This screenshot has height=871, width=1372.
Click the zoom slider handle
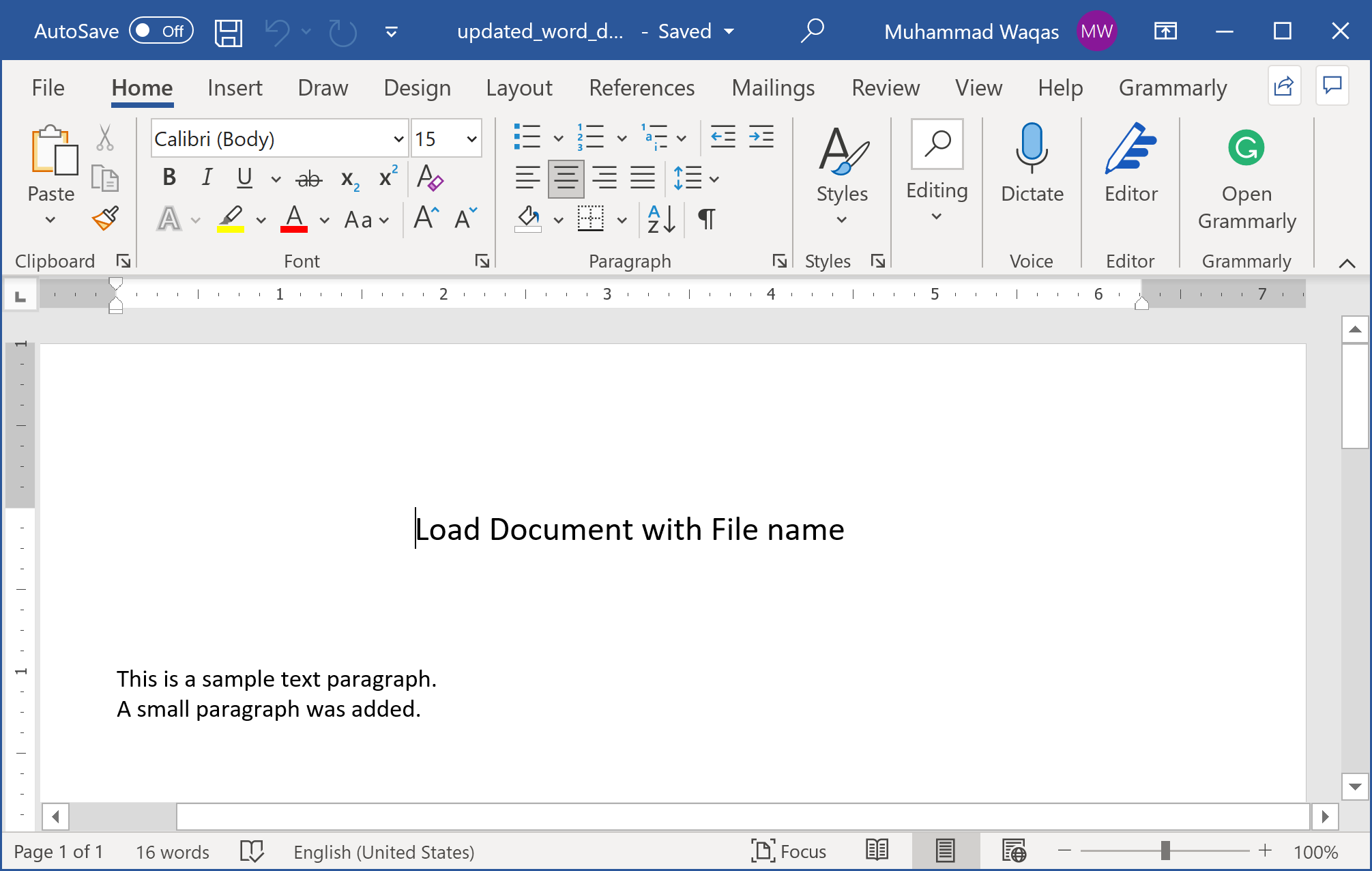1165,851
